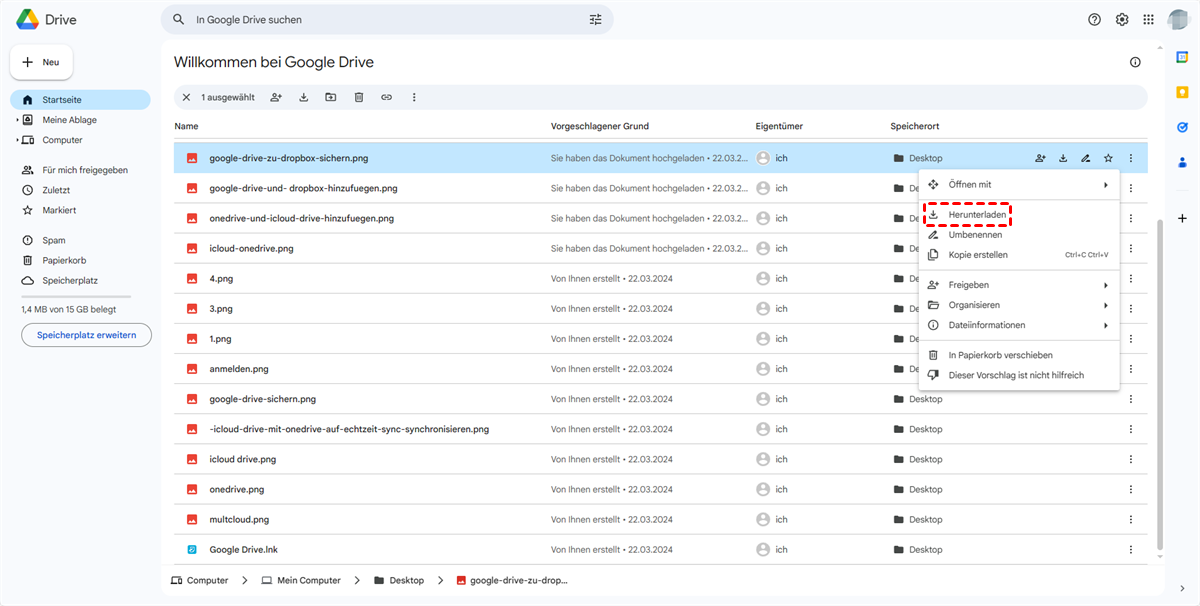1200x606 pixels.
Task: Expand the Computer tree item
Action: coord(17,140)
